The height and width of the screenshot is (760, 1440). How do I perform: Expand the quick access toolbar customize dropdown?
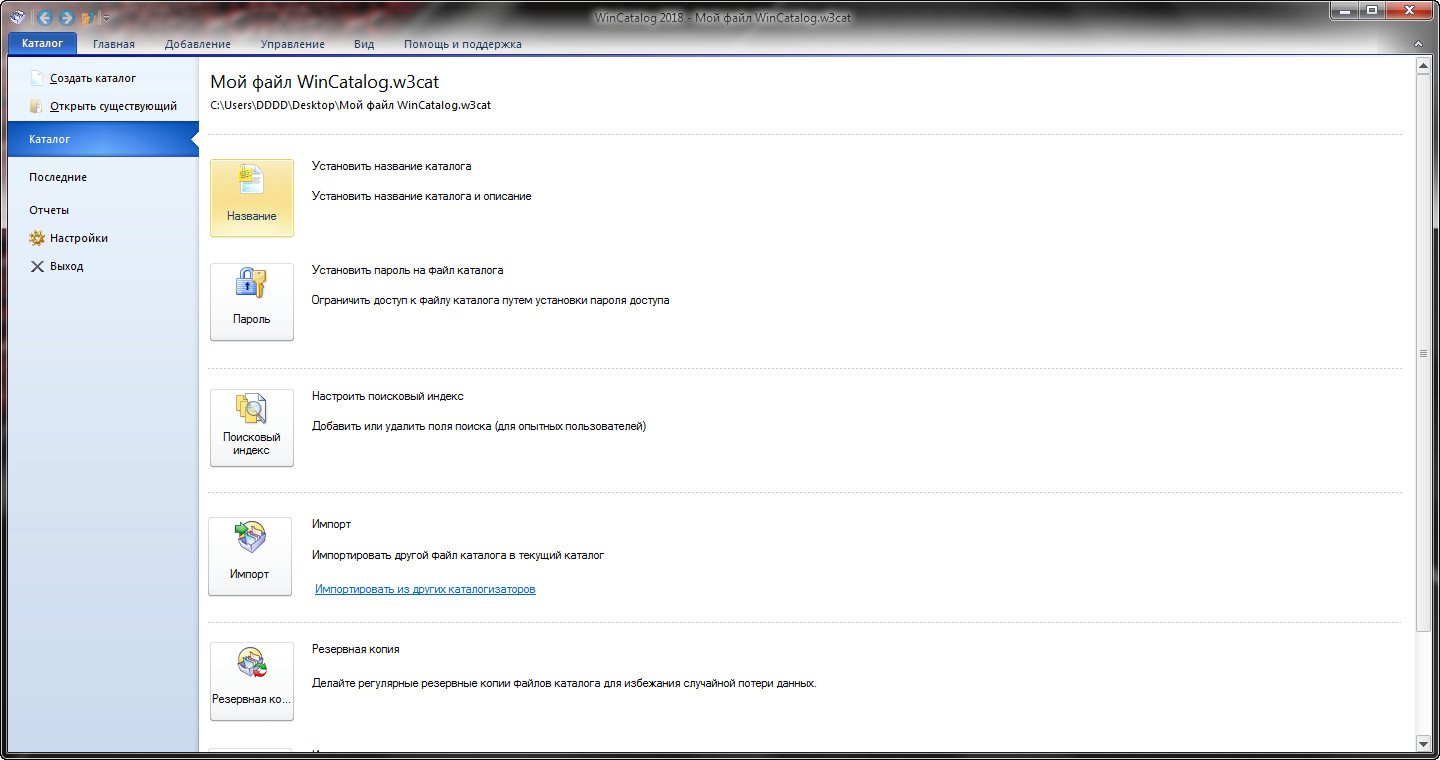pyautogui.click(x=107, y=18)
